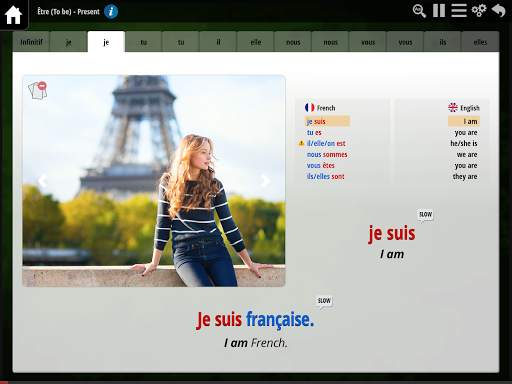Select the currently highlighted je tab

coord(106,42)
